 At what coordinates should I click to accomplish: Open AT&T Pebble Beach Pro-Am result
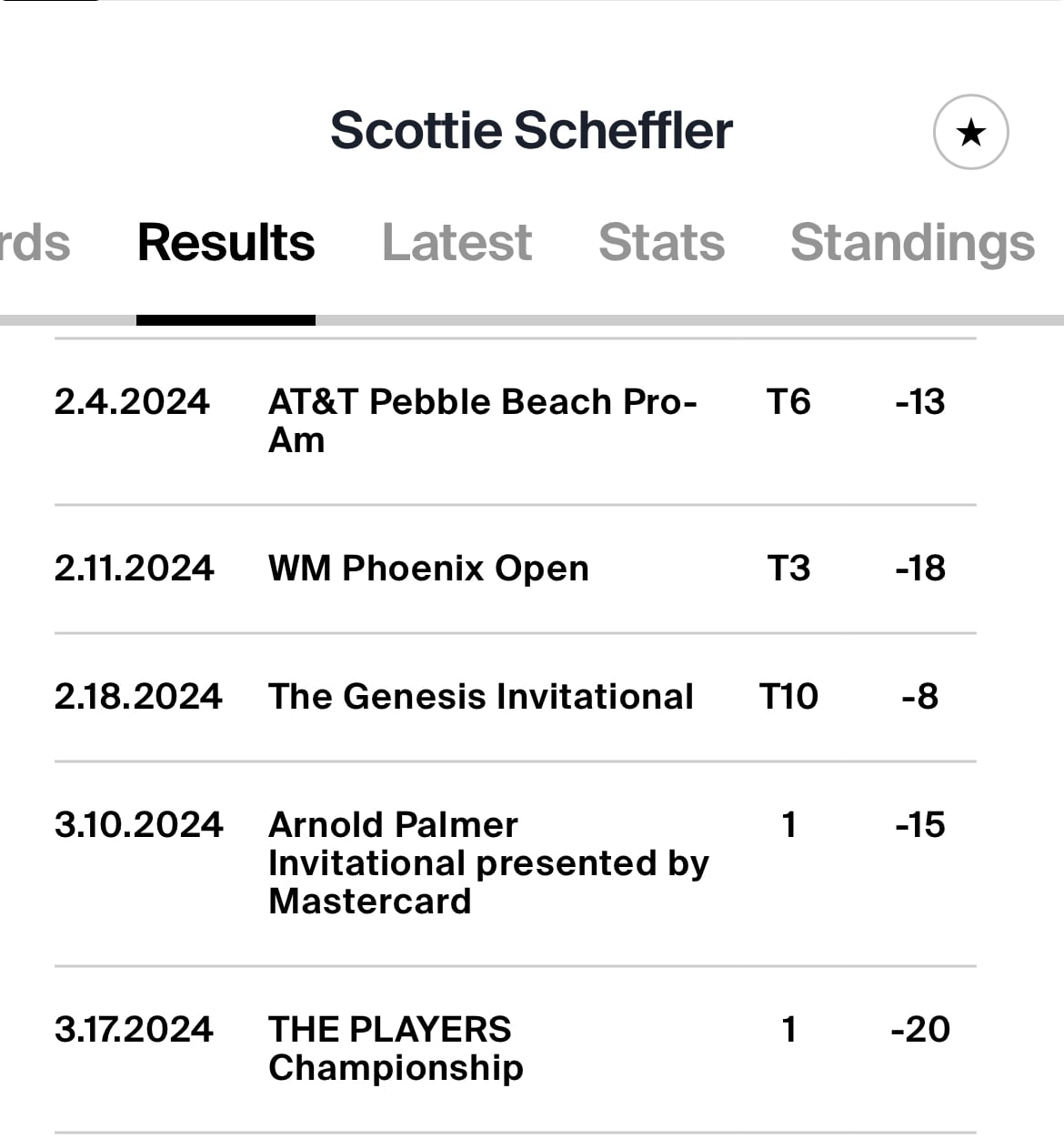[515, 421]
